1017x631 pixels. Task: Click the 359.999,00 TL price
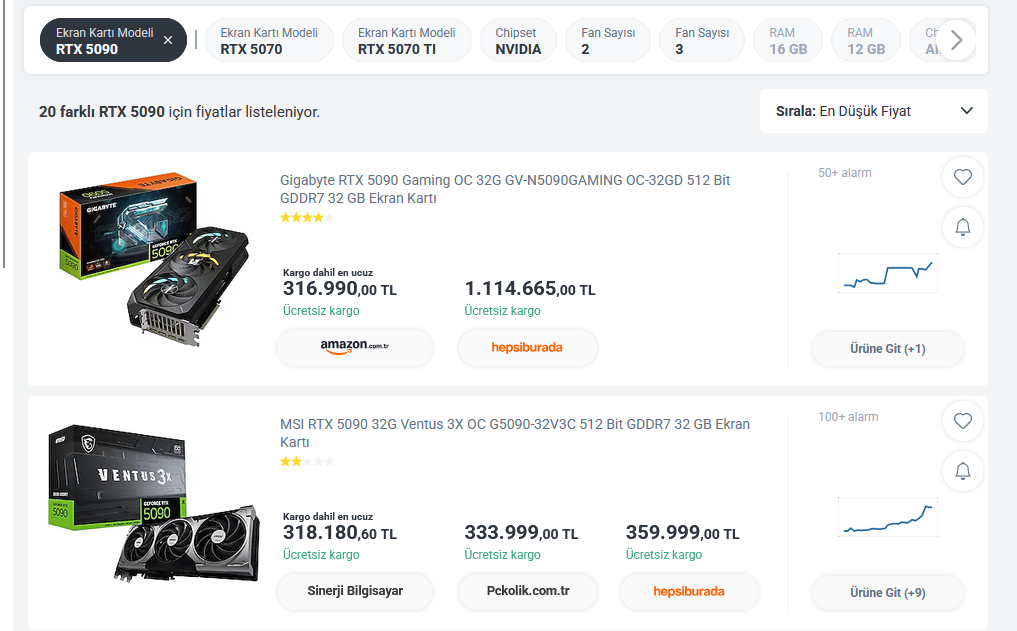pyautogui.click(x=682, y=532)
